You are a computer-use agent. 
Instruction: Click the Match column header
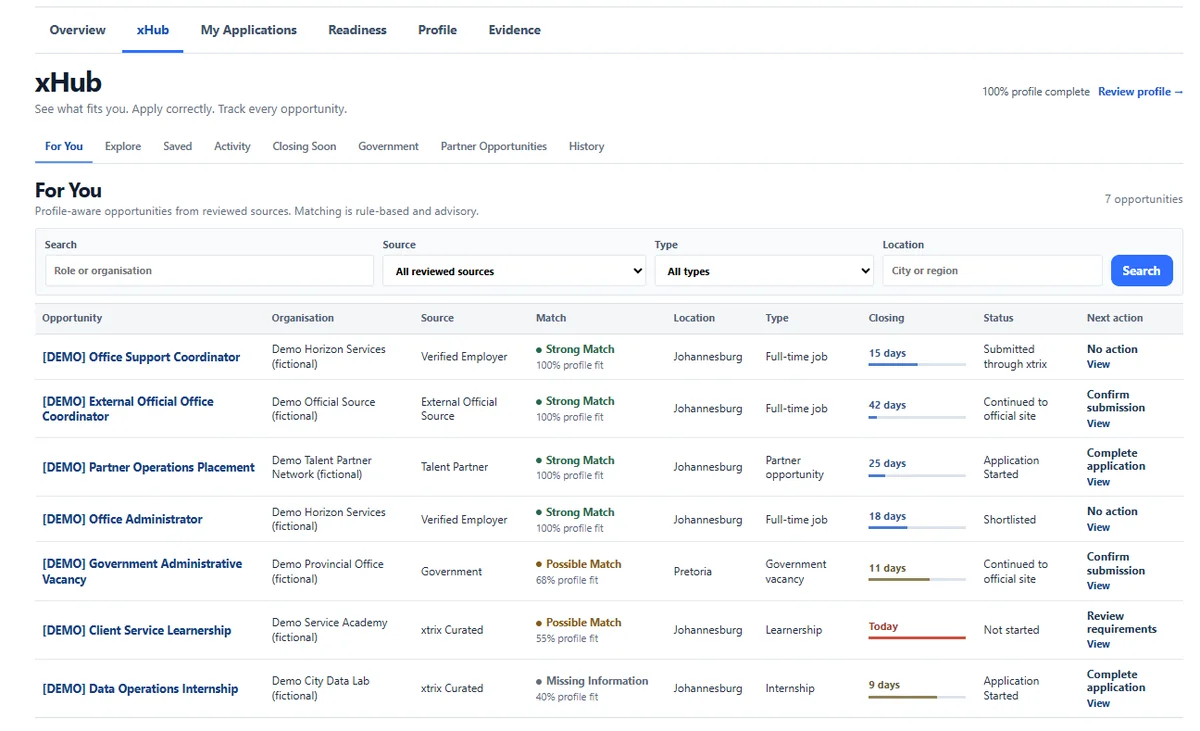[551, 318]
